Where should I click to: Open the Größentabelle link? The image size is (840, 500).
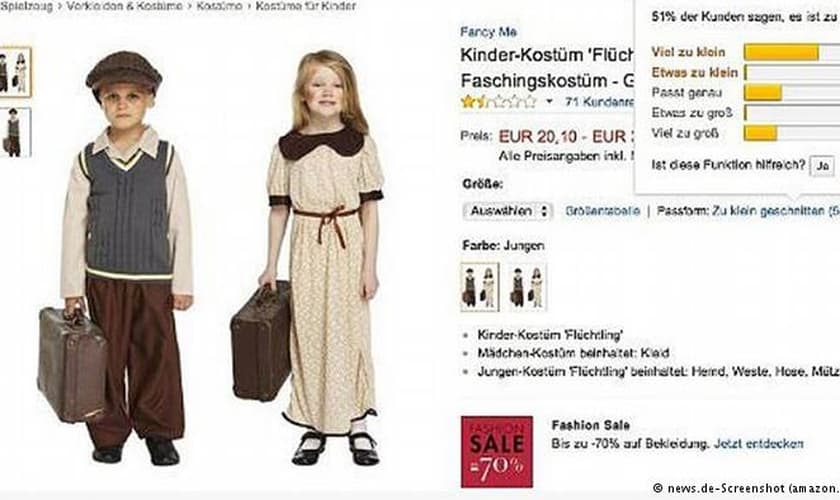pos(602,211)
